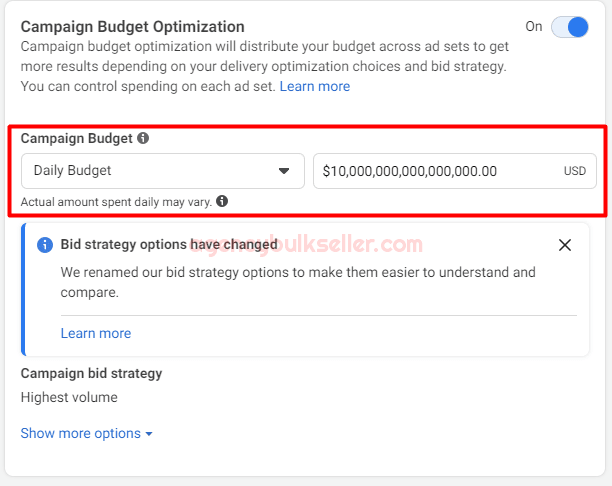Dismiss the bid strategy notice with X

tap(565, 245)
